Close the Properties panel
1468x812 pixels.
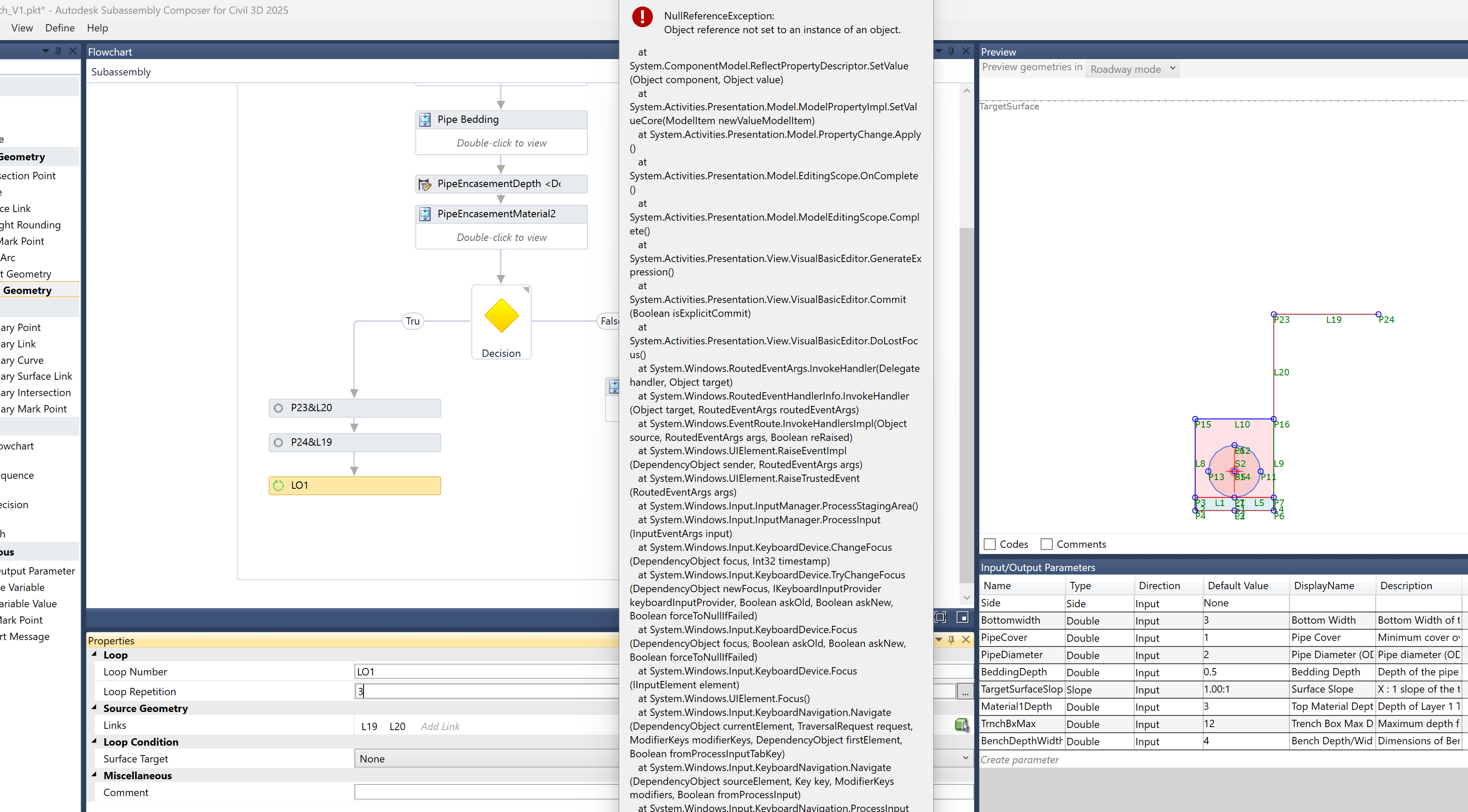(966, 640)
